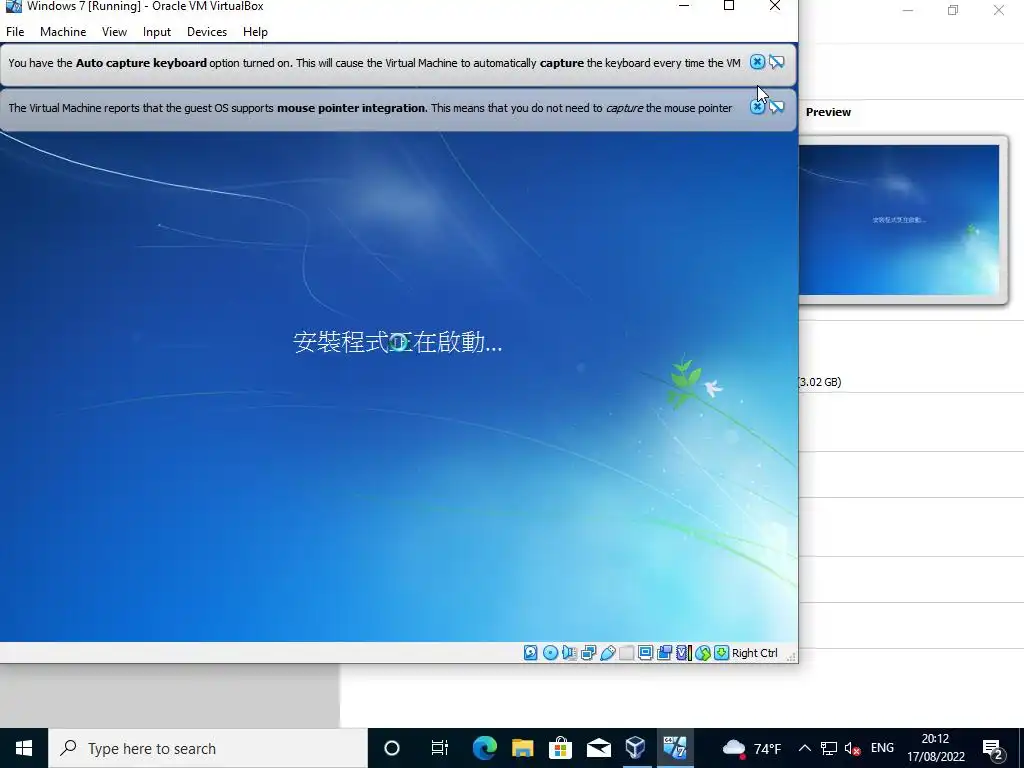Show hidden system tray icons
The image size is (1024, 768).
tap(805, 748)
